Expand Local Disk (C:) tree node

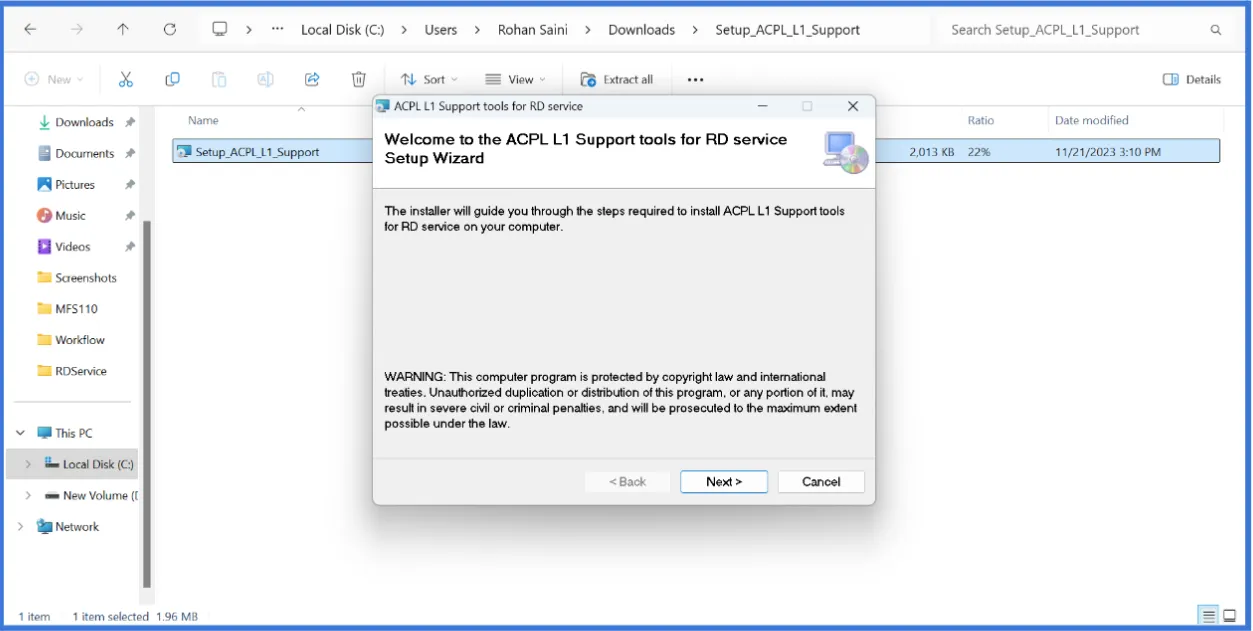tap(28, 464)
